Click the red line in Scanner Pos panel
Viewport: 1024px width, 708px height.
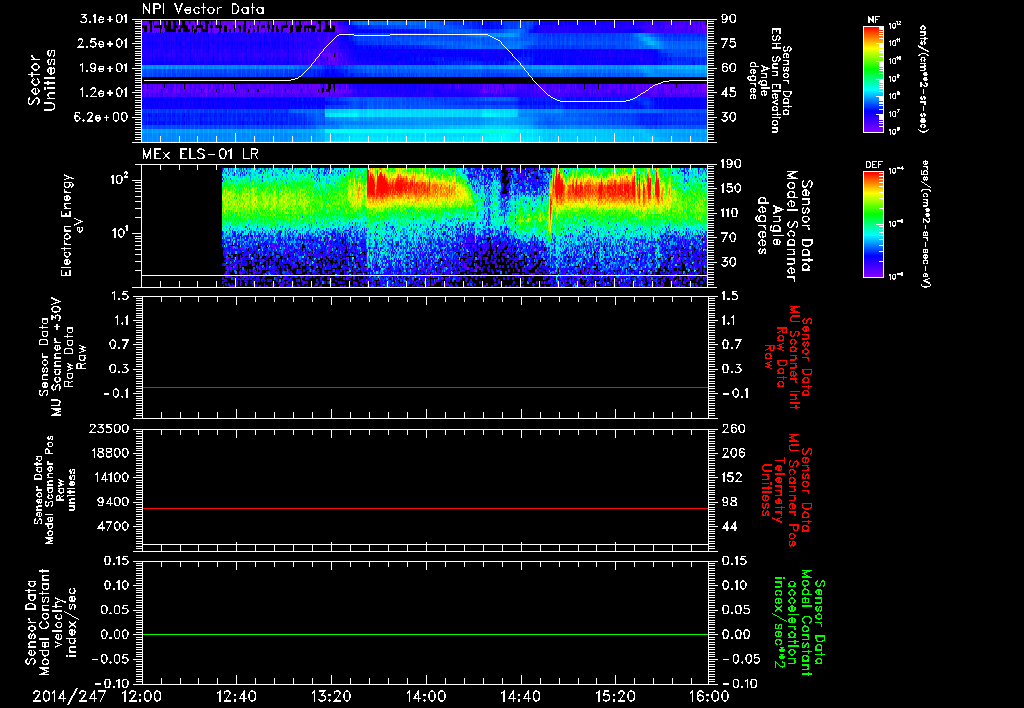tap(425, 508)
